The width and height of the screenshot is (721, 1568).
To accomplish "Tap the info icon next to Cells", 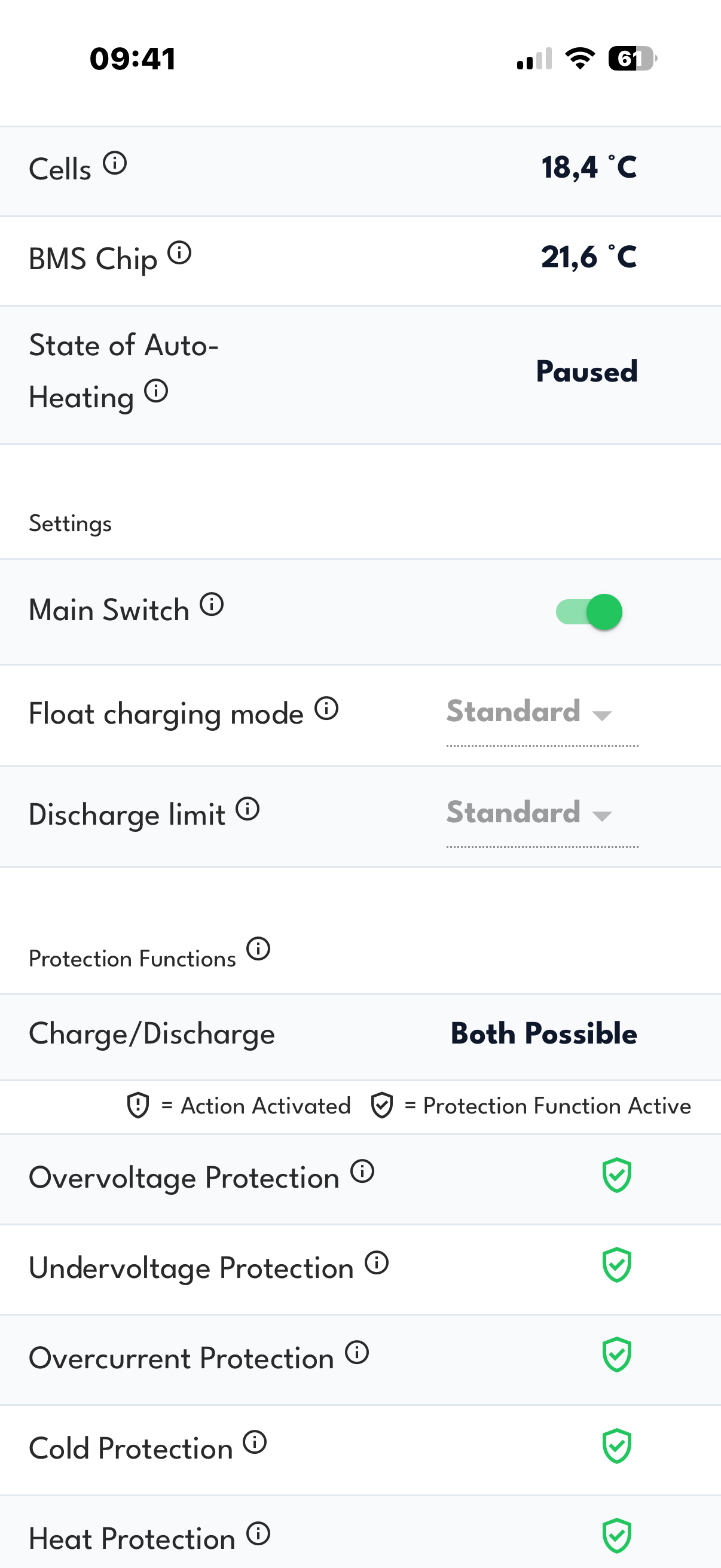I will (114, 163).
